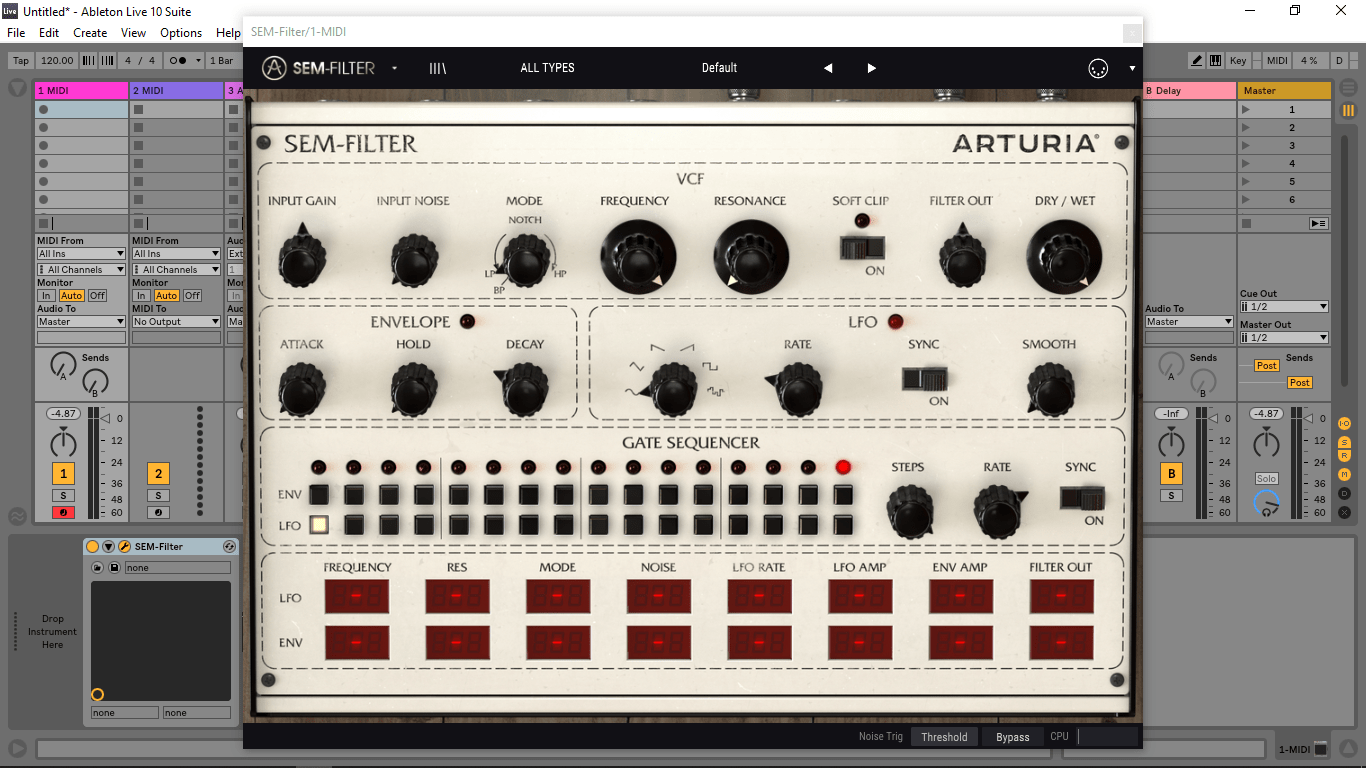Screen dimensions: 1366x768
Task: Click the Arturia SEM-Filter logo
Action: pyautogui.click(x=319, y=68)
